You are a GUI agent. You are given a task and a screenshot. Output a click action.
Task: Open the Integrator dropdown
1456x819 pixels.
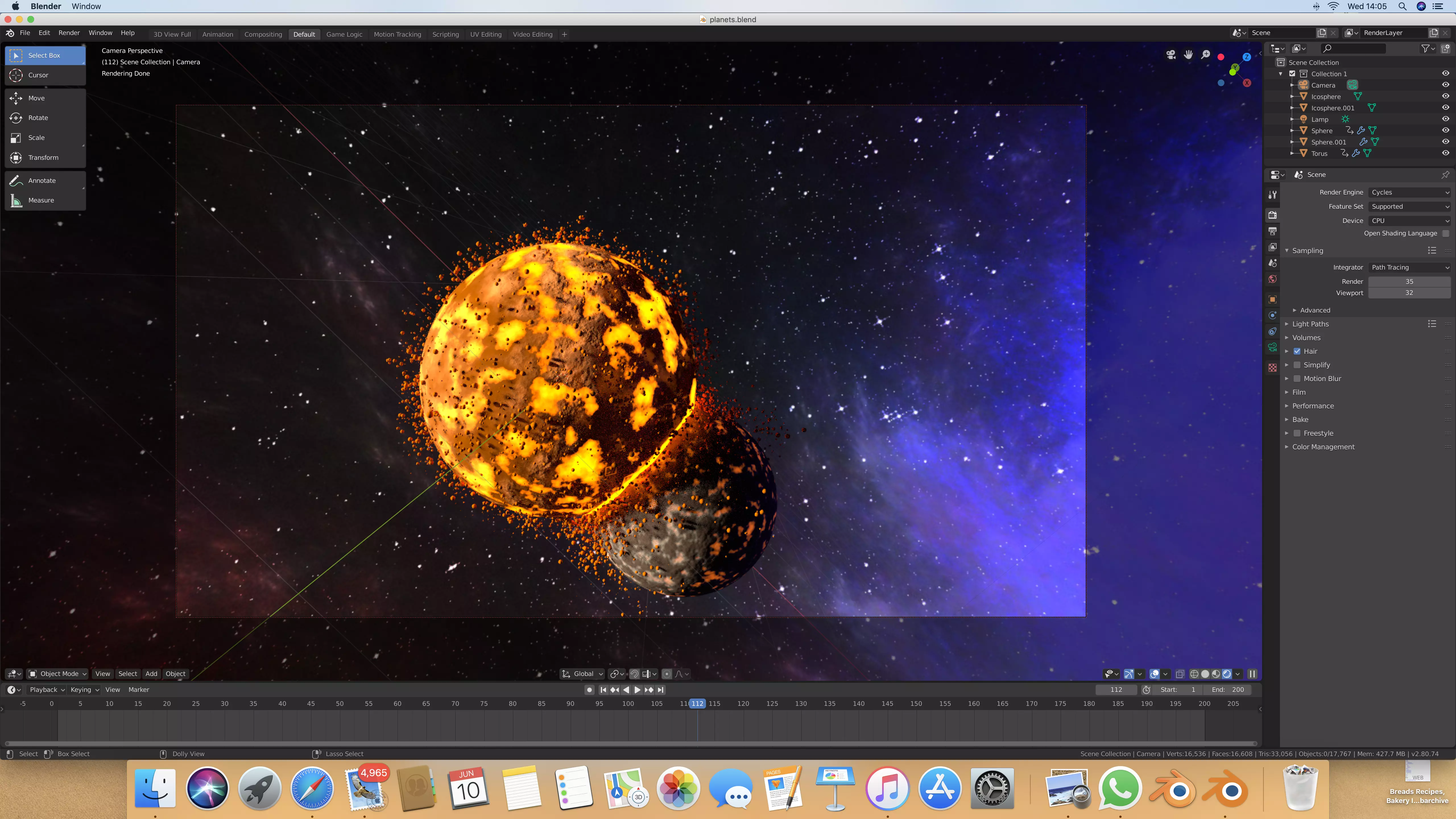pos(1410,268)
